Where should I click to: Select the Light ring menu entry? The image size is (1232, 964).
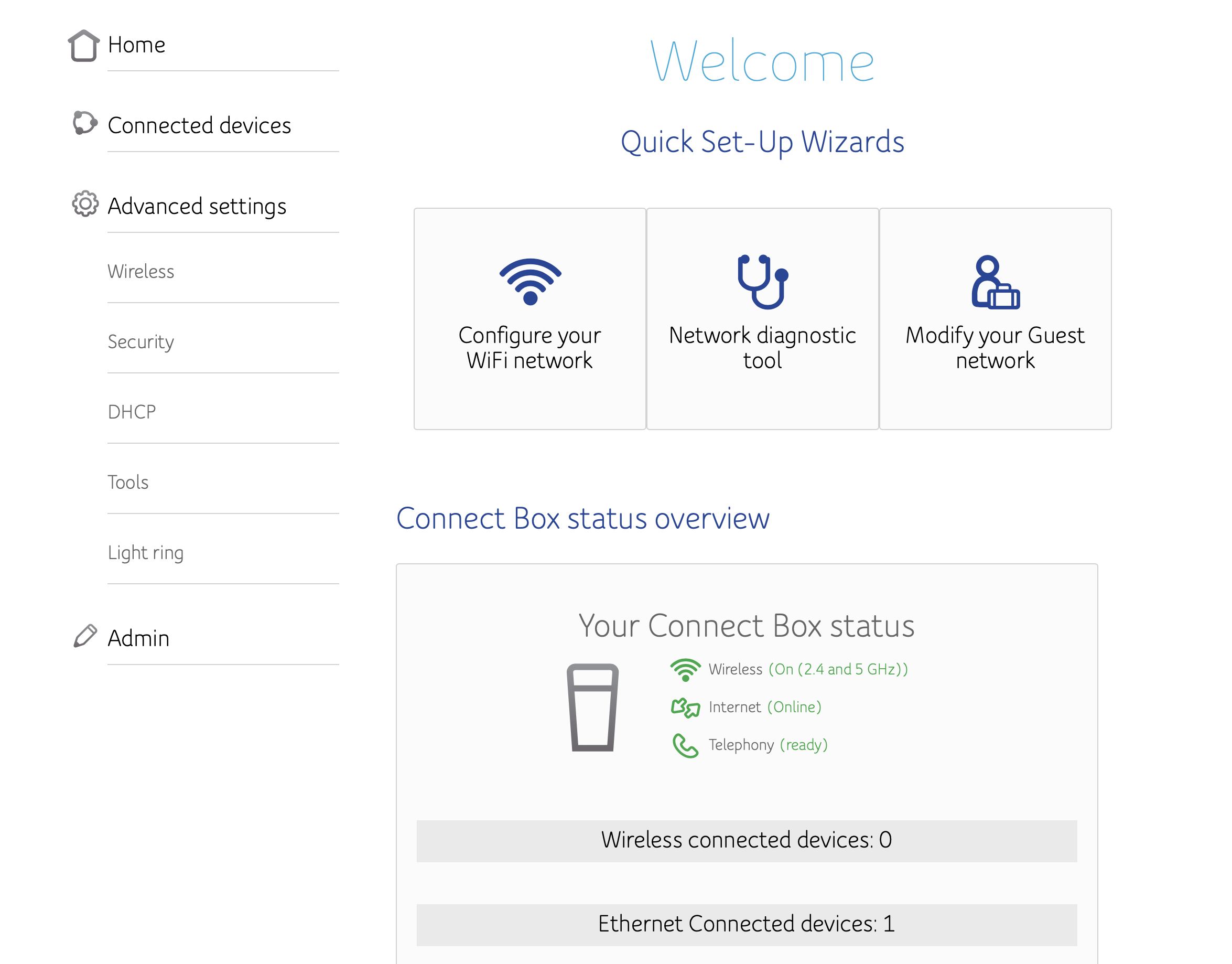click(146, 553)
